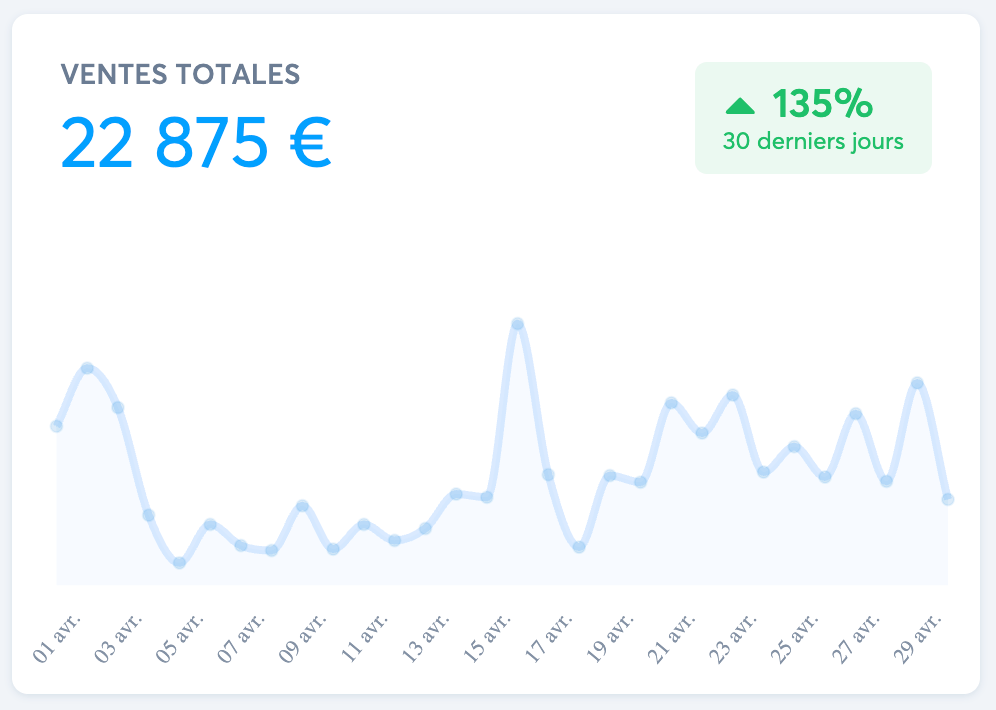Image resolution: width=996 pixels, height=710 pixels.
Task: Click the first data point of the line
Action: coord(57,426)
